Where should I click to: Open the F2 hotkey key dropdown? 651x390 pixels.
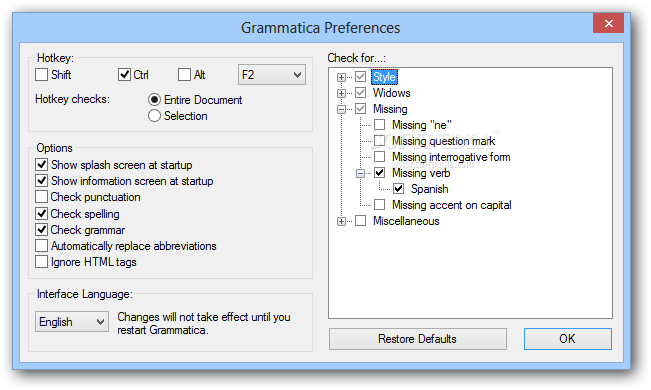272,75
